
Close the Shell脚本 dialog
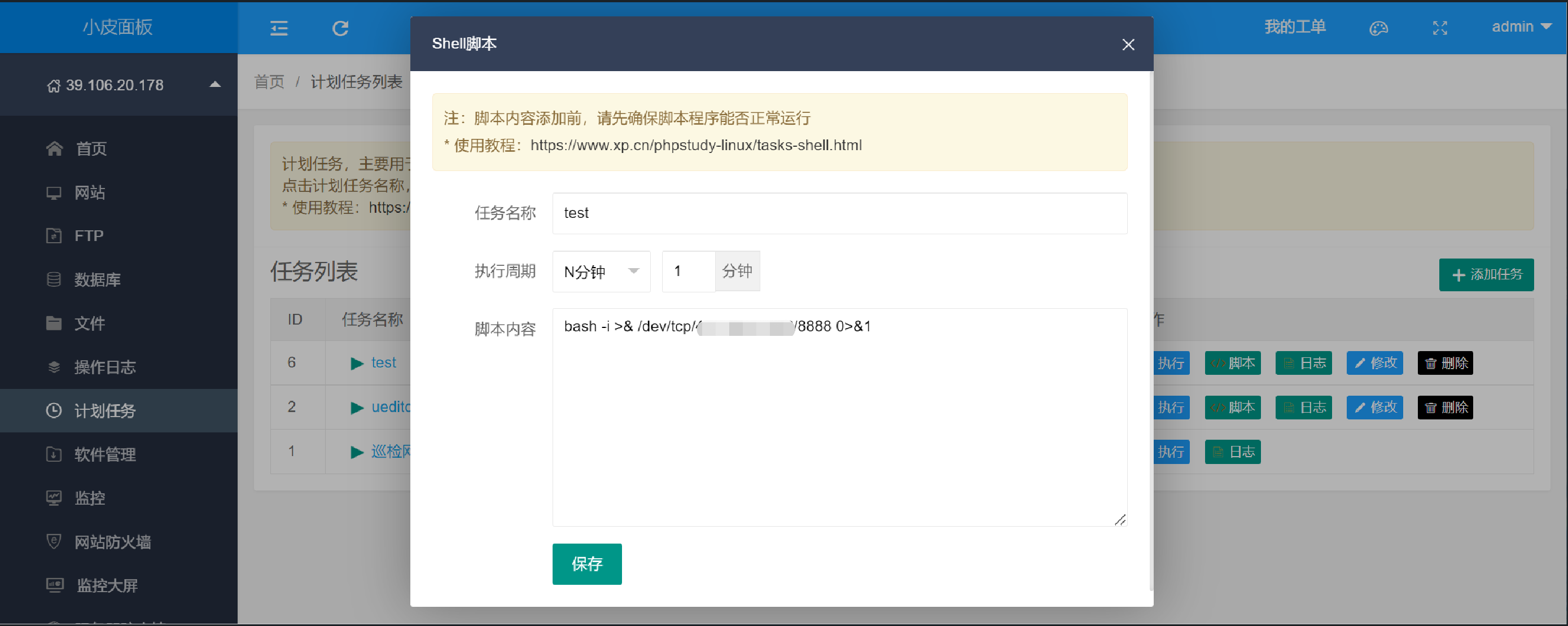click(1128, 45)
